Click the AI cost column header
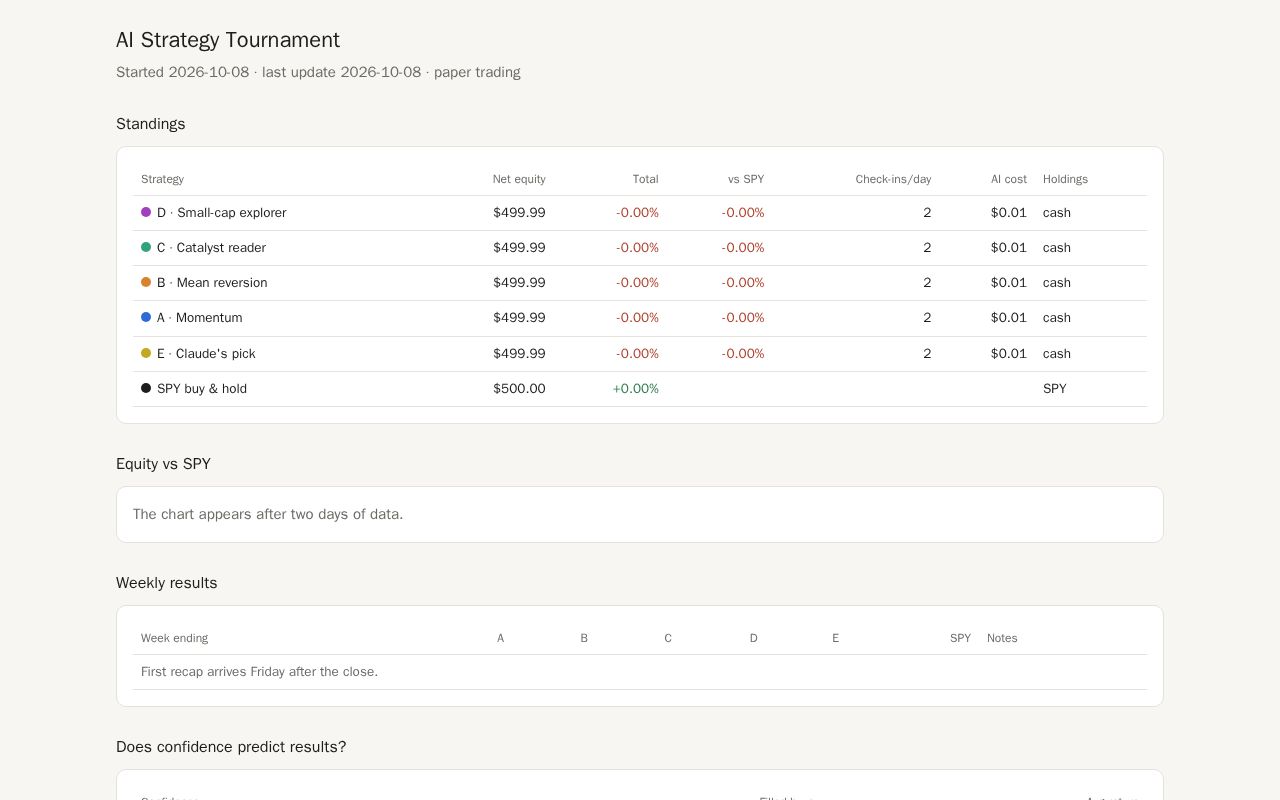This screenshot has width=1280, height=800. pyautogui.click(x=1009, y=179)
